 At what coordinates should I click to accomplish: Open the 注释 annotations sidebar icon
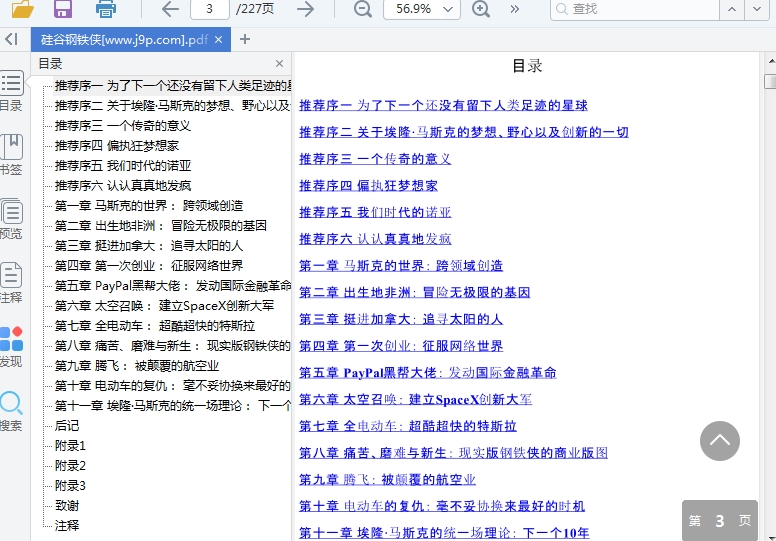tap(11, 283)
